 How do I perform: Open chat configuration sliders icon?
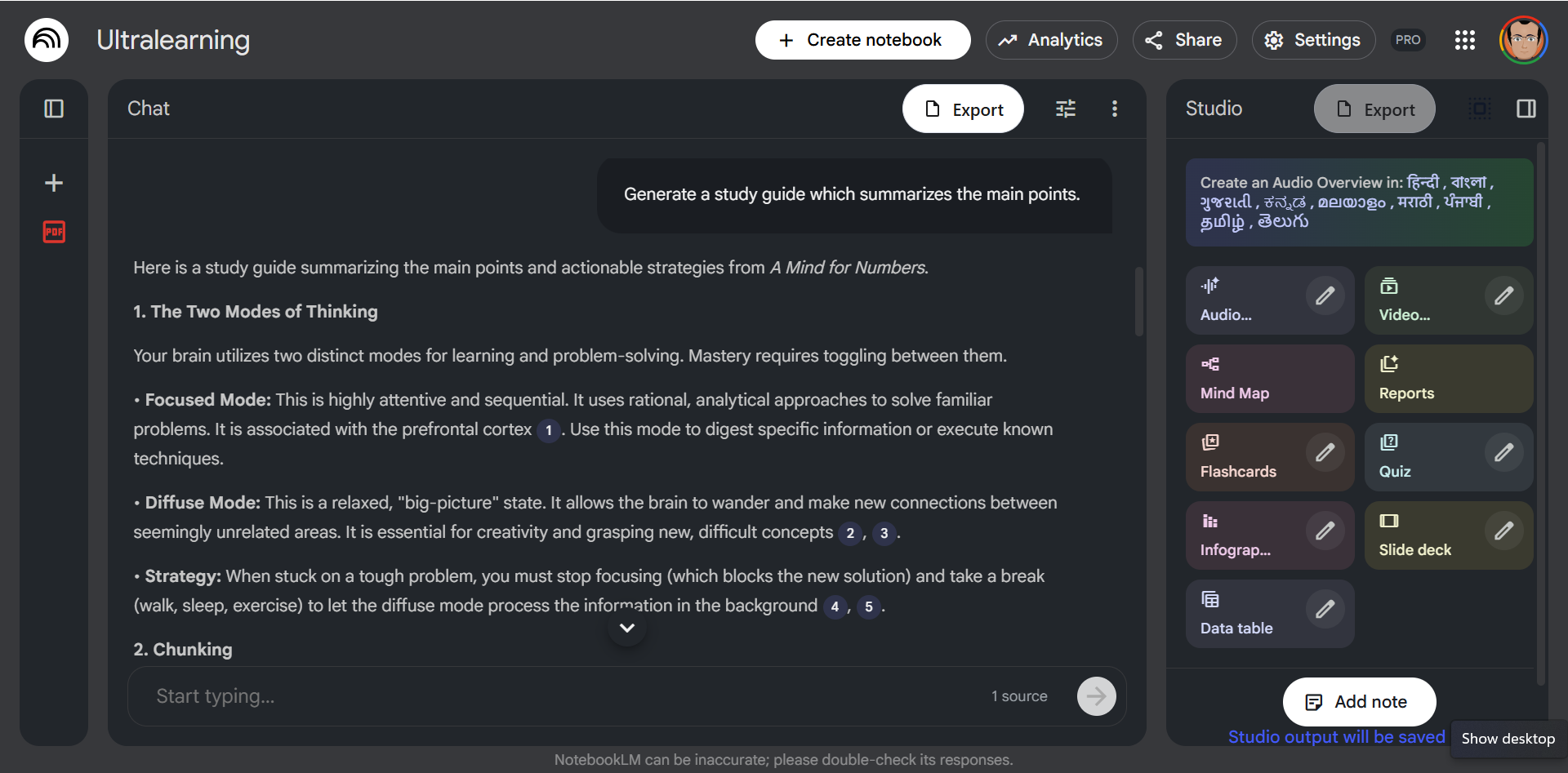click(x=1066, y=109)
